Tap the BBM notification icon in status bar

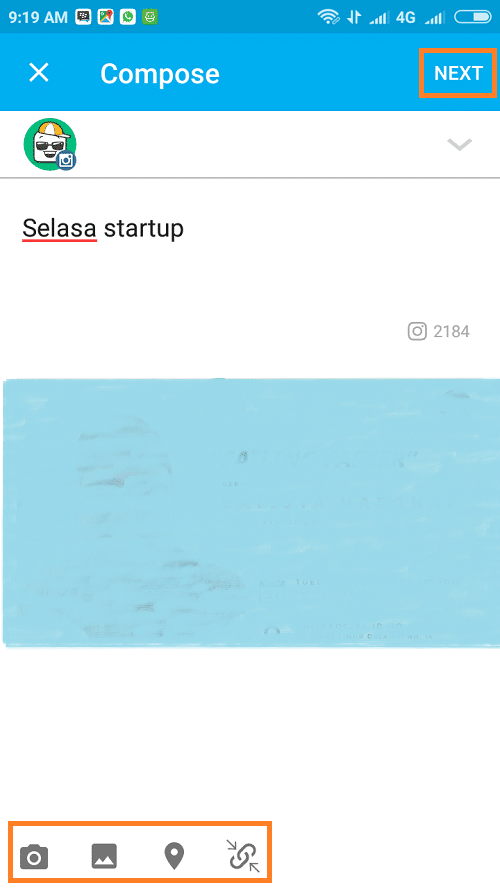tap(83, 17)
